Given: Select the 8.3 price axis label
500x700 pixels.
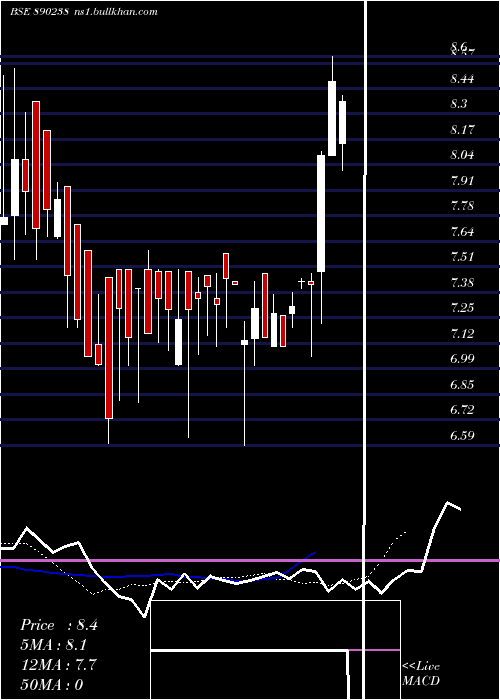Looking at the screenshot, I should click(459, 104).
